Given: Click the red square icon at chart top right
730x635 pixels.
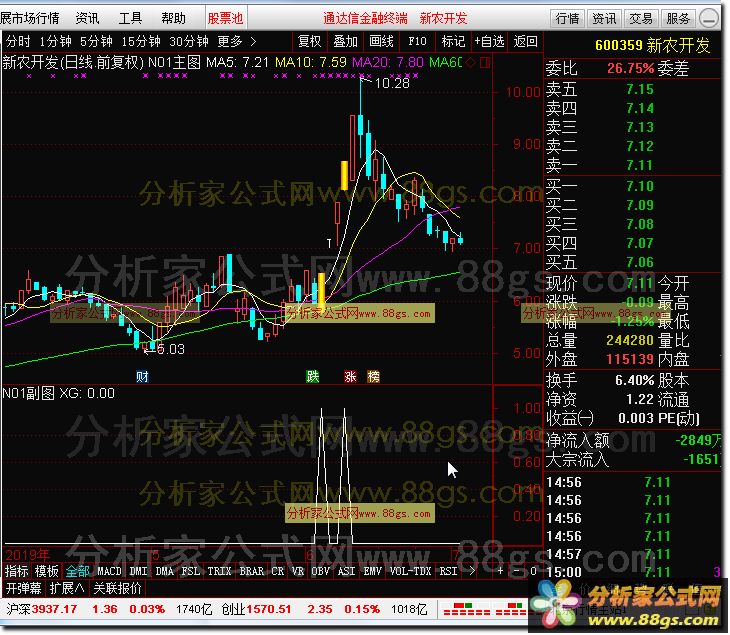Looking at the screenshot, I should point(485,62).
